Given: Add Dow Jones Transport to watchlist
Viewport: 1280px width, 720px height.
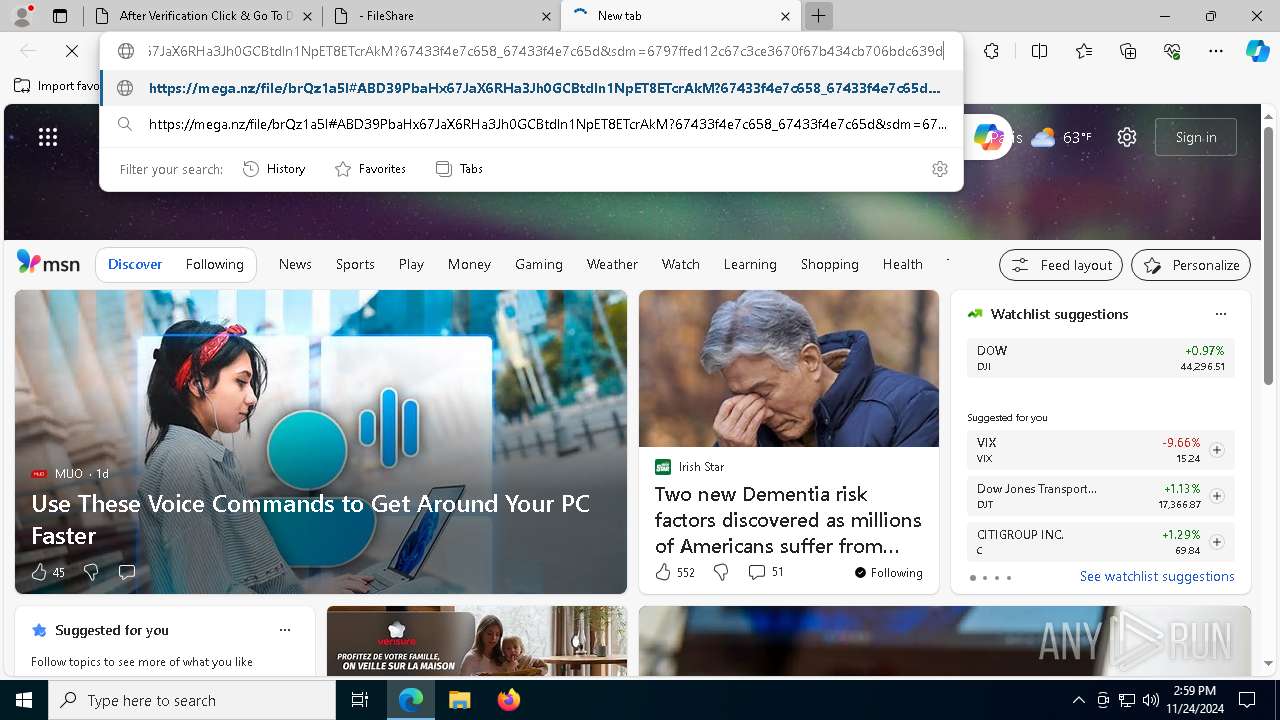Looking at the screenshot, I should click(x=1216, y=496).
